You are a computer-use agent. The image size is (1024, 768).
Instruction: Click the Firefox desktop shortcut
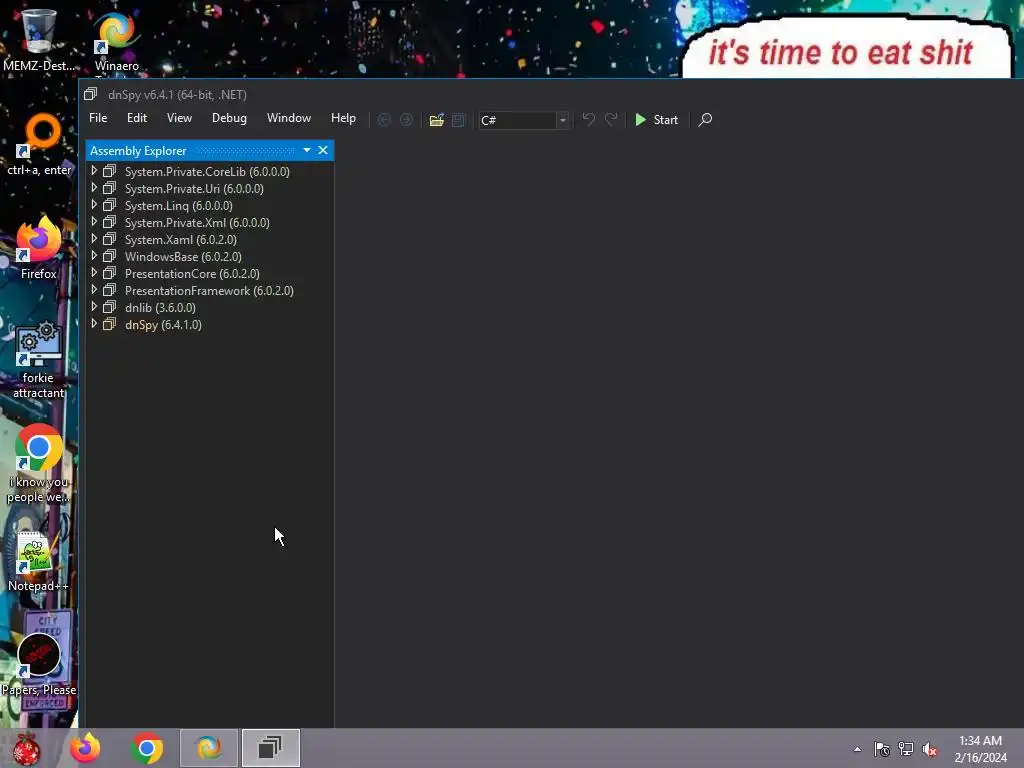(x=39, y=248)
